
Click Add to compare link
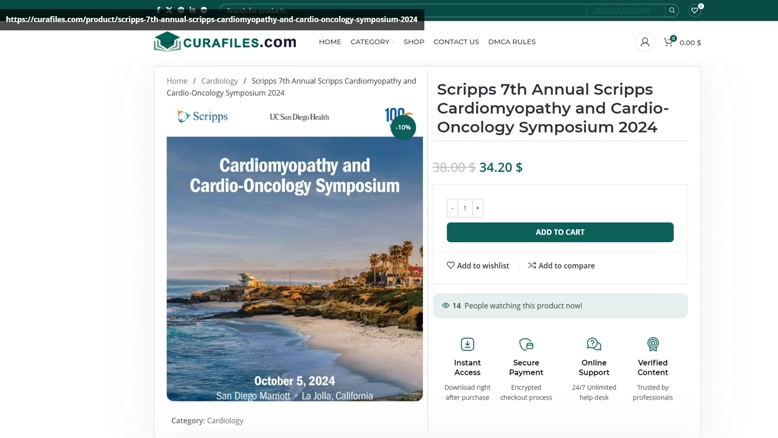pyautogui.click(x=561, y=265)
